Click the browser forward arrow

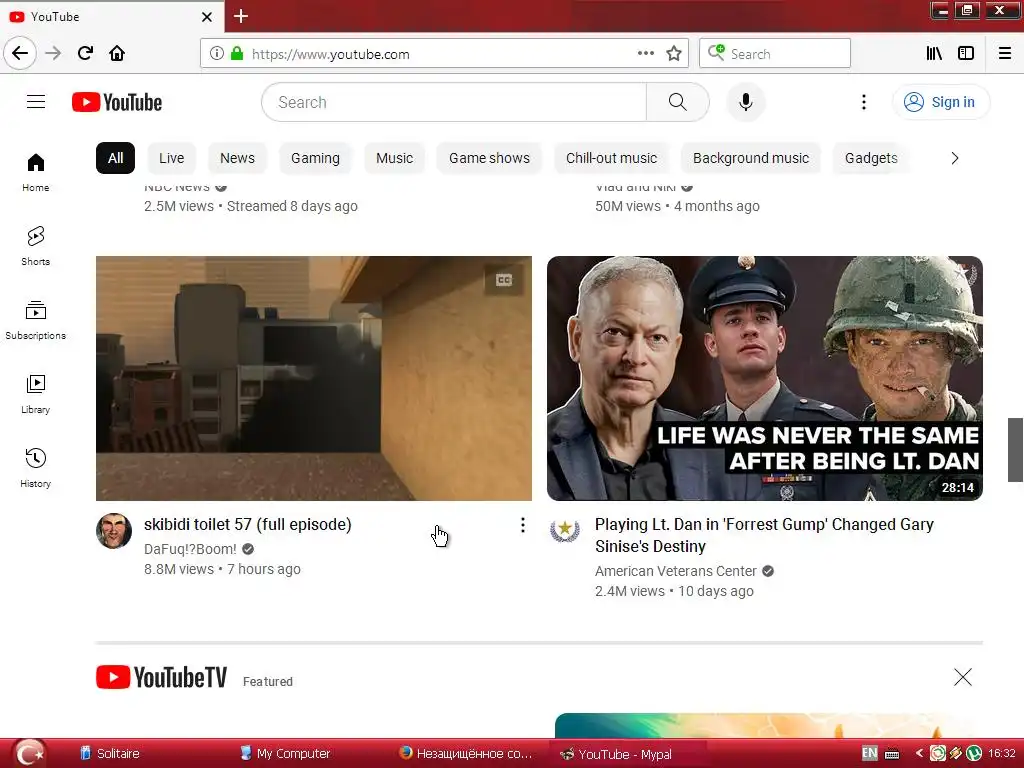tap(54, 54)
